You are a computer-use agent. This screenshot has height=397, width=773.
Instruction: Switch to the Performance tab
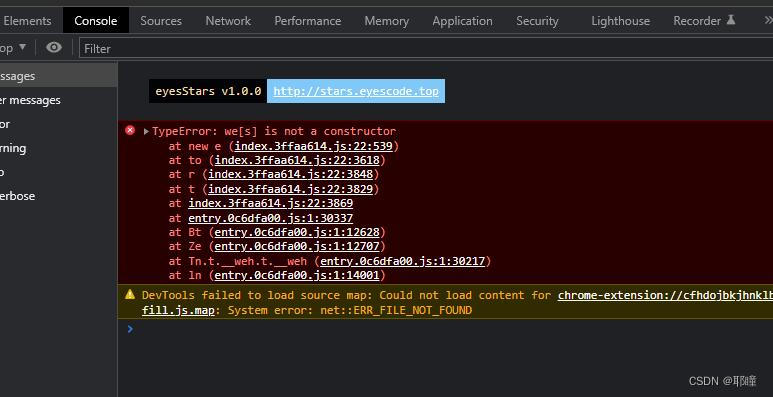[308, 21]
